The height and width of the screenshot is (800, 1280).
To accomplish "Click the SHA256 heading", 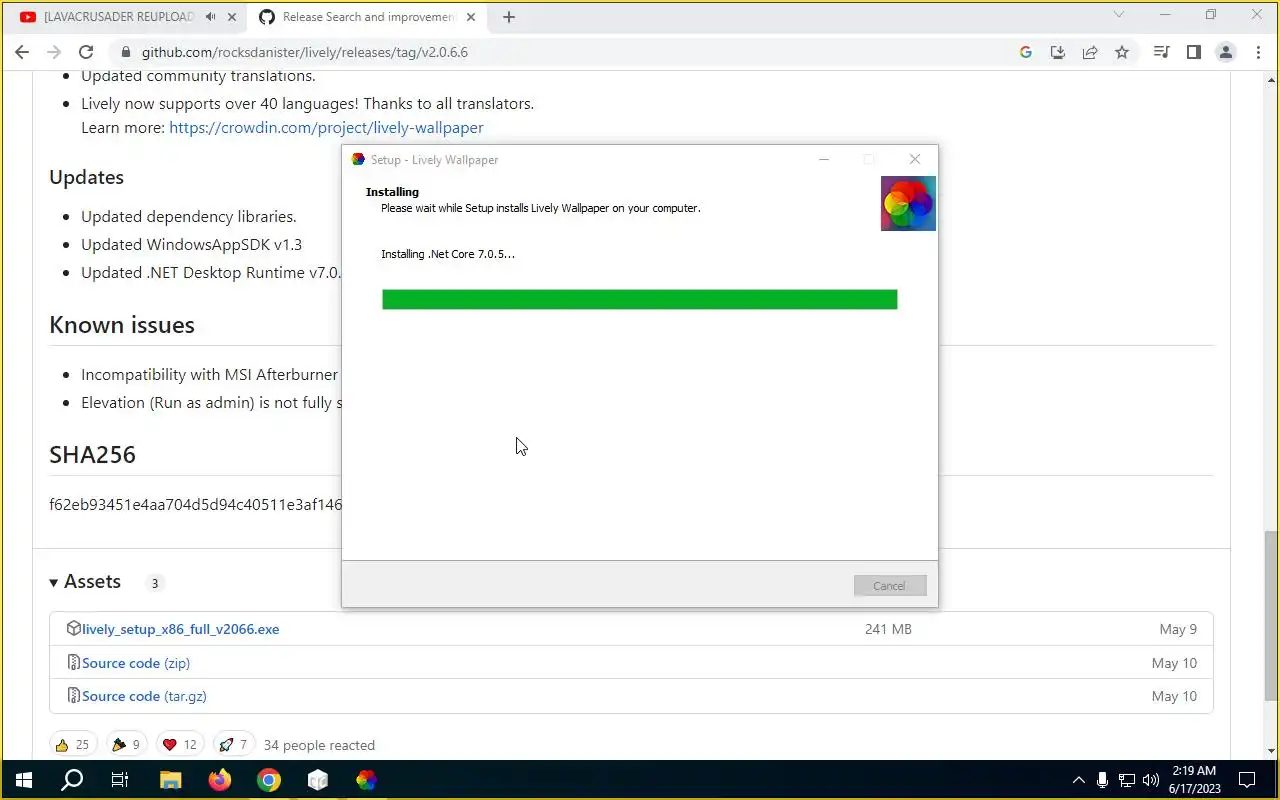I will 92,454.
